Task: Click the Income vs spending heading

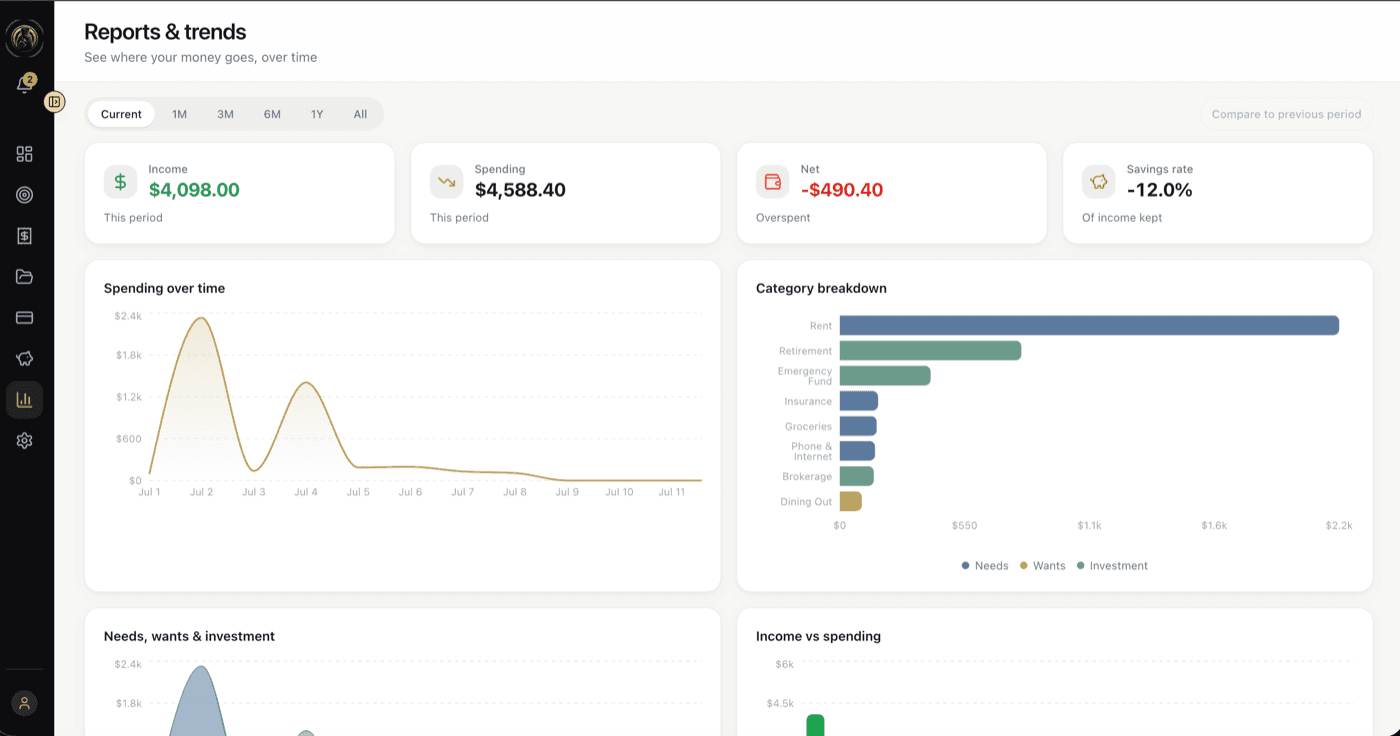Action: (x=818, y=636)
